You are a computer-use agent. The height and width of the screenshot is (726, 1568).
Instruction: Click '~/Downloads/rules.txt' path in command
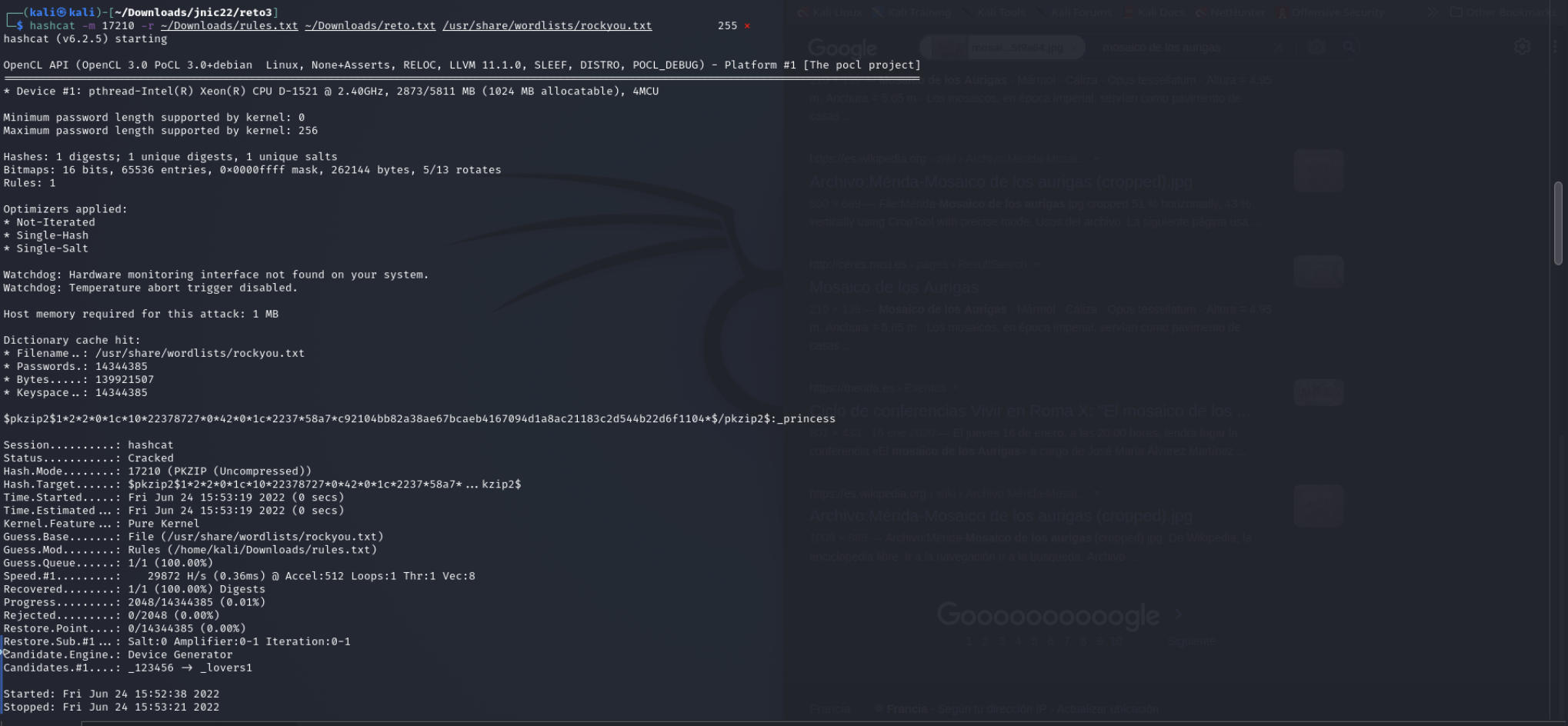(x=229, y=26)
